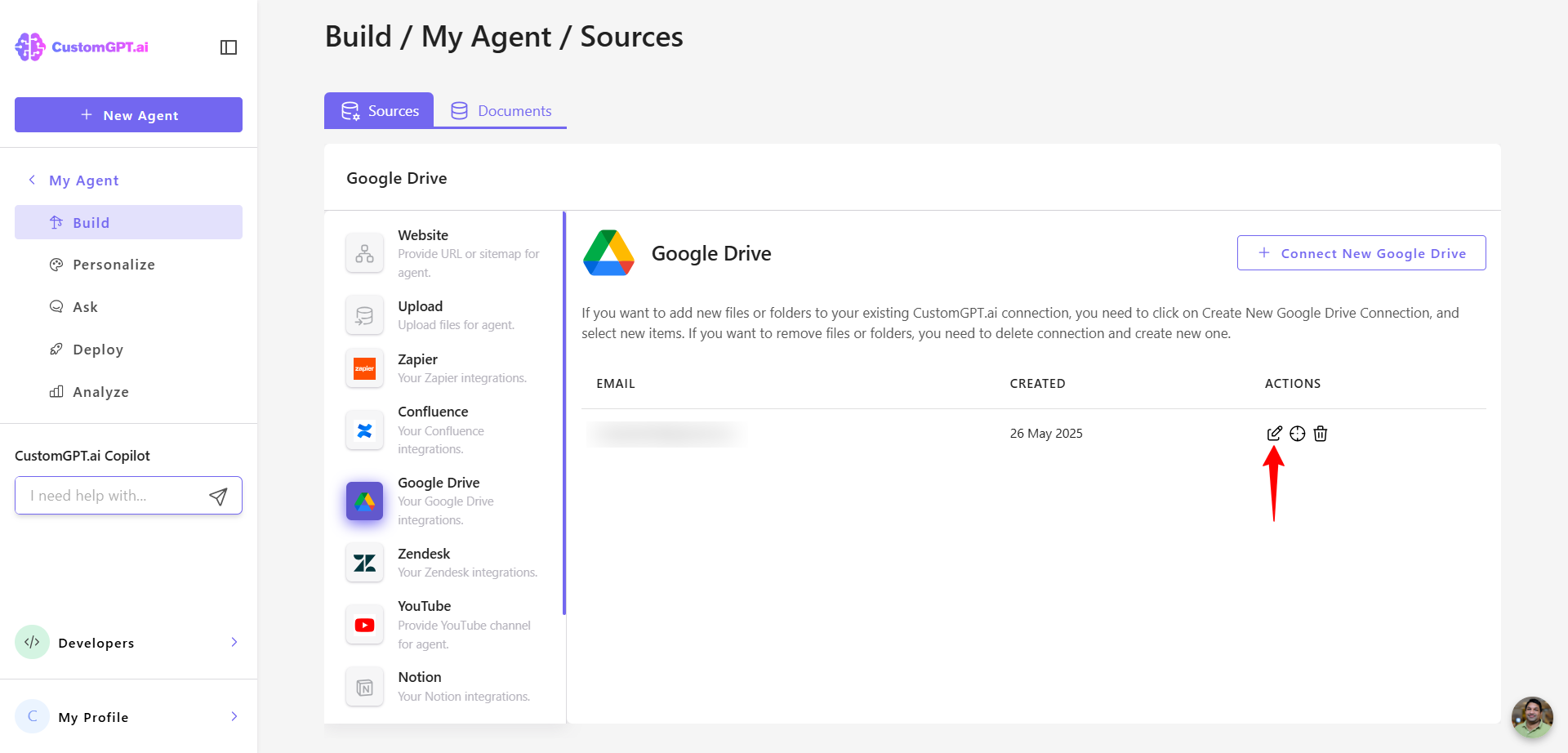Click the source list scrollbar
This screenshot has height=753, width=1568.
[x=564, y=413]
